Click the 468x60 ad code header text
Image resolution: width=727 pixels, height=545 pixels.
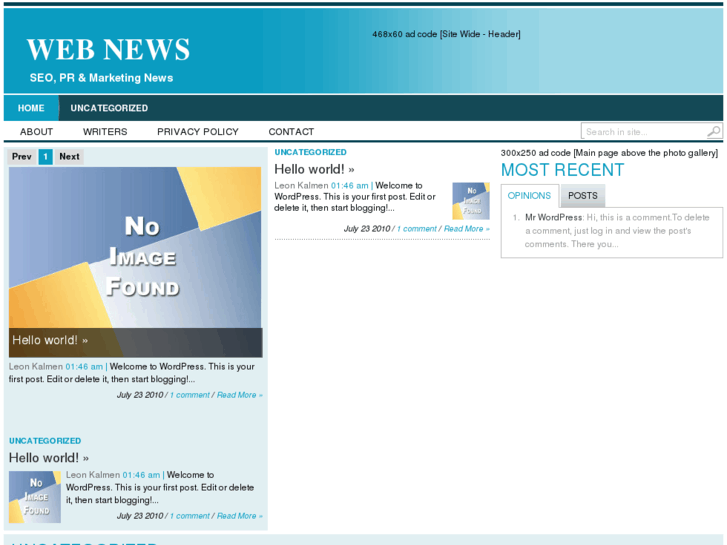[x=446, y=34]
